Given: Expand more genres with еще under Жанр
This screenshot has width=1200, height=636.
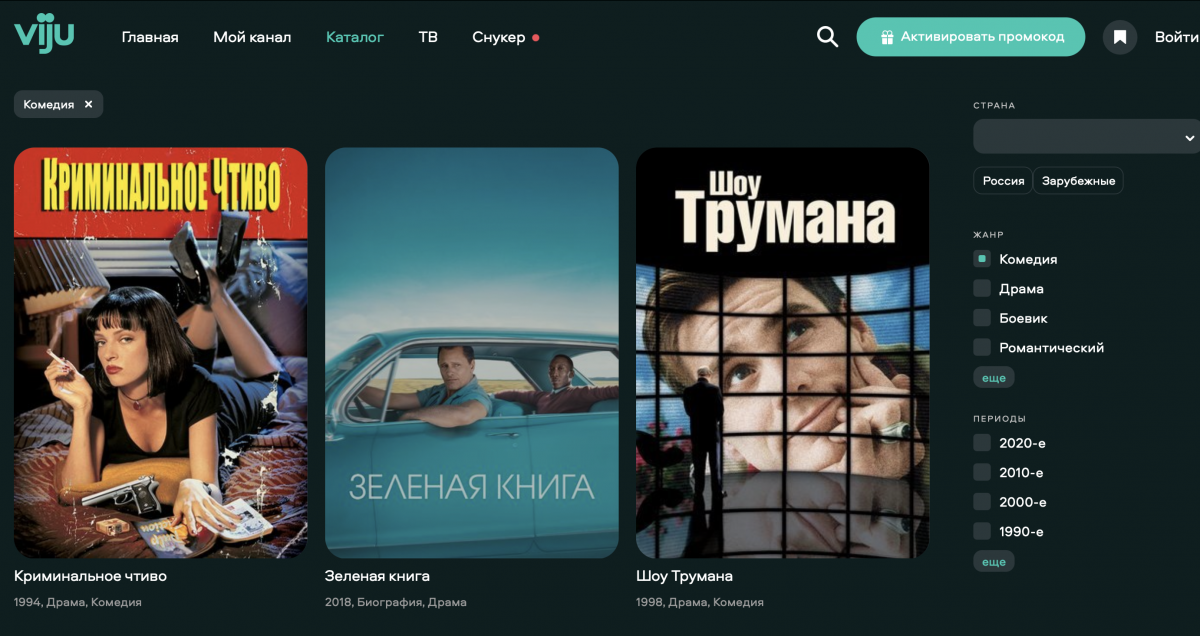Looking at the screenshot, I should [993, 377].
